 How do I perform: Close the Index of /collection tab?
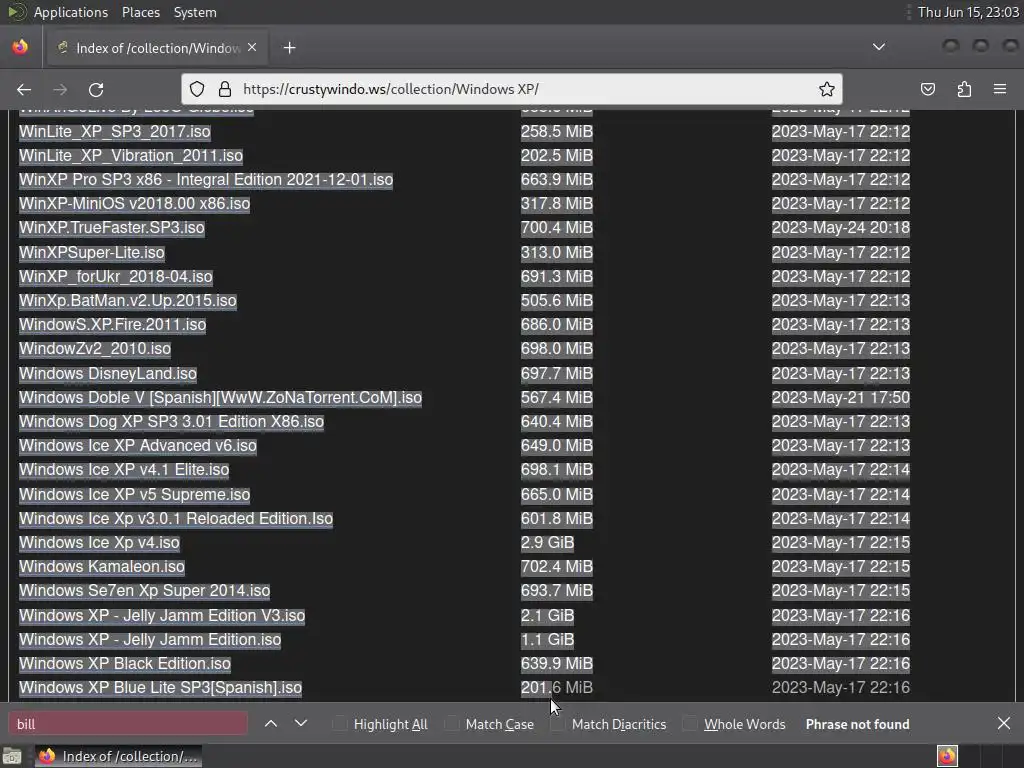pos(252,48)
